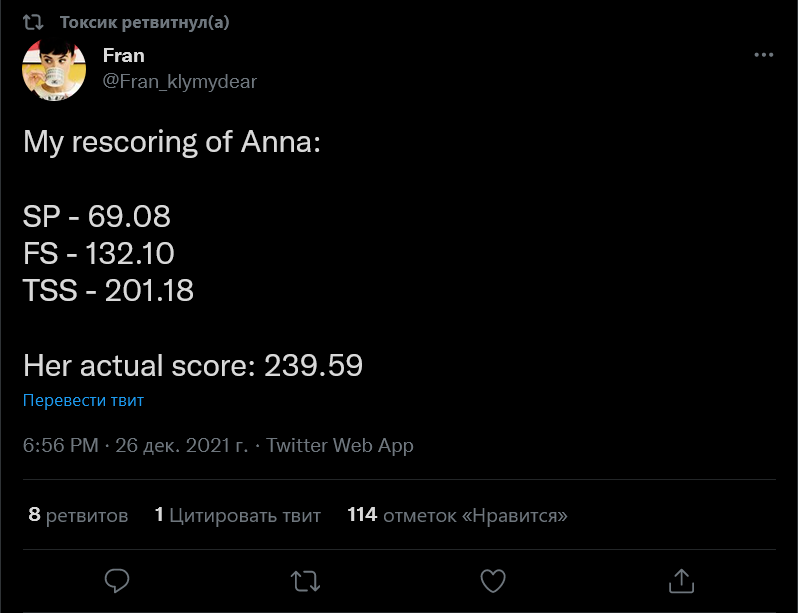
Task: Show the 1 Цитировать твит quotes
Action: tap(238, 516)
